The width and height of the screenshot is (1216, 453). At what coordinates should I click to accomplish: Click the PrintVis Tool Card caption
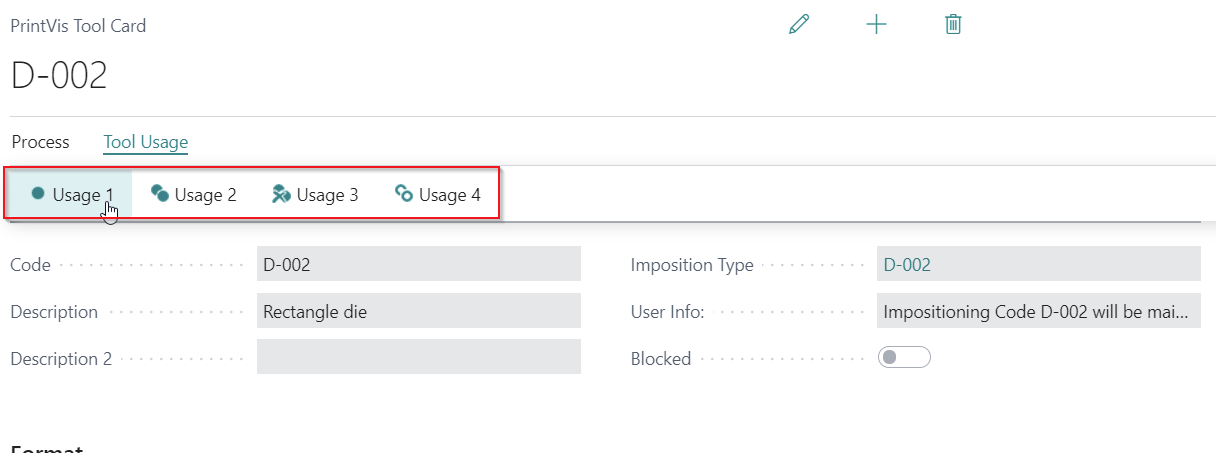(x=78, y=26)
